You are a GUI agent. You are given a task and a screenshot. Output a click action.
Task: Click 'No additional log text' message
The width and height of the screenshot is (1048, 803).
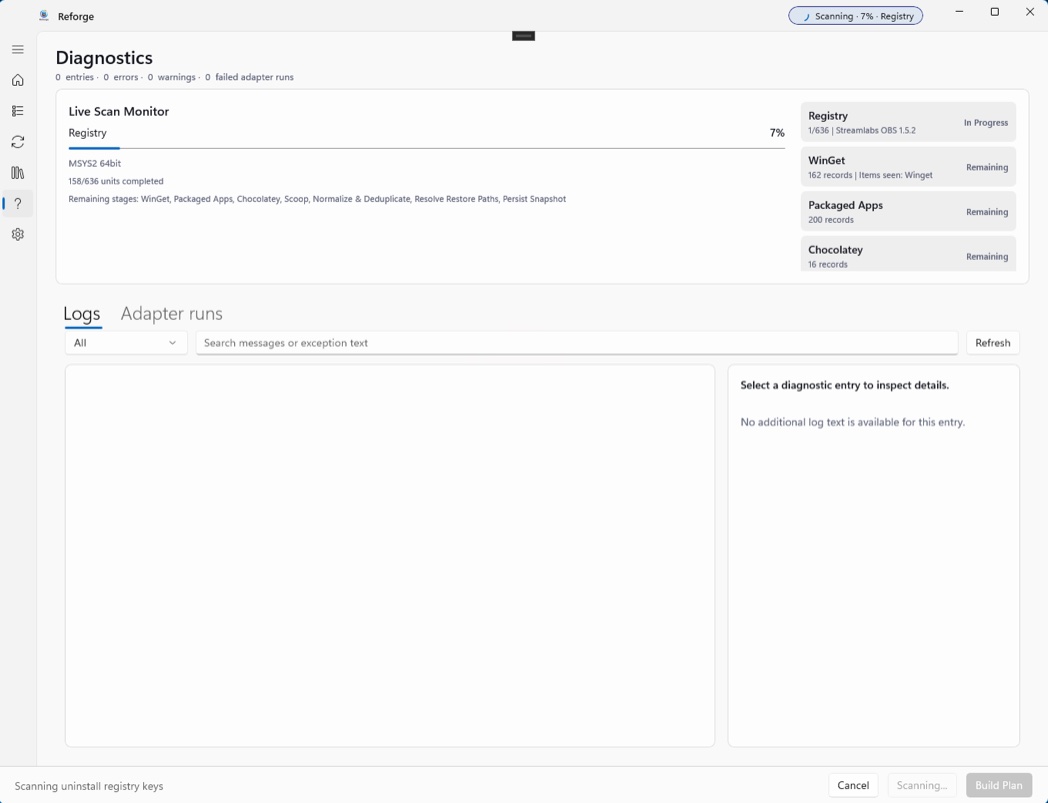tap(852, 422)
